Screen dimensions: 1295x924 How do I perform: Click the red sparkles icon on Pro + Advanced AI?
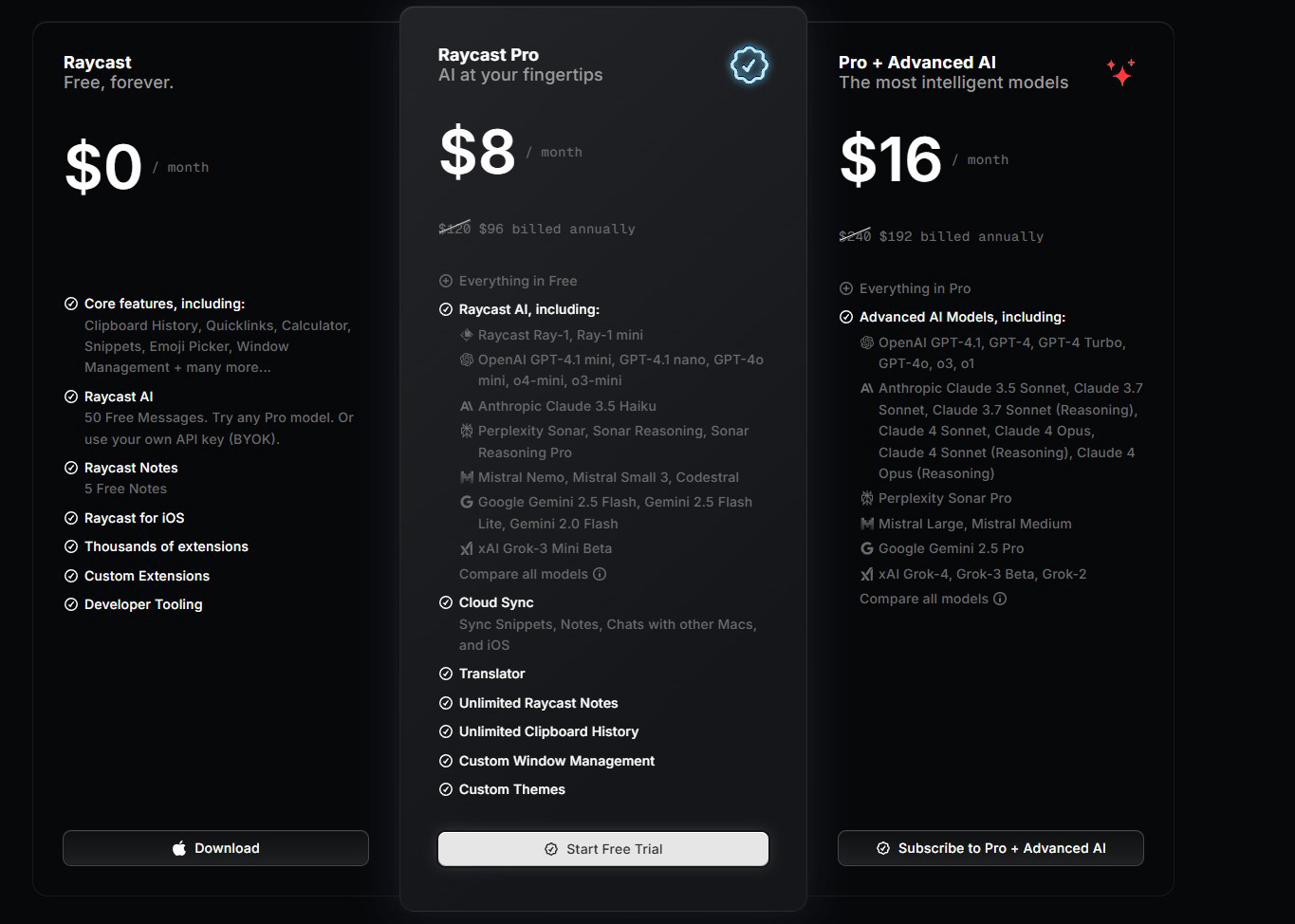click(x=1120, y=72)
